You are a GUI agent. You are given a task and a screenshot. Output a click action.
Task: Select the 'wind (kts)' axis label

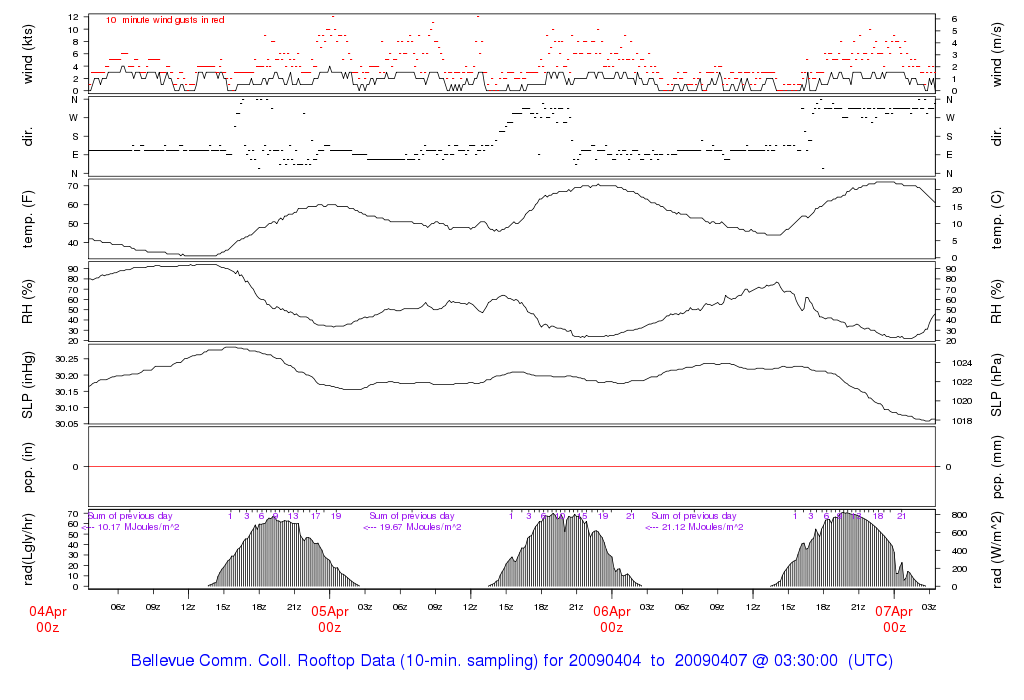[x=27, y=54]
